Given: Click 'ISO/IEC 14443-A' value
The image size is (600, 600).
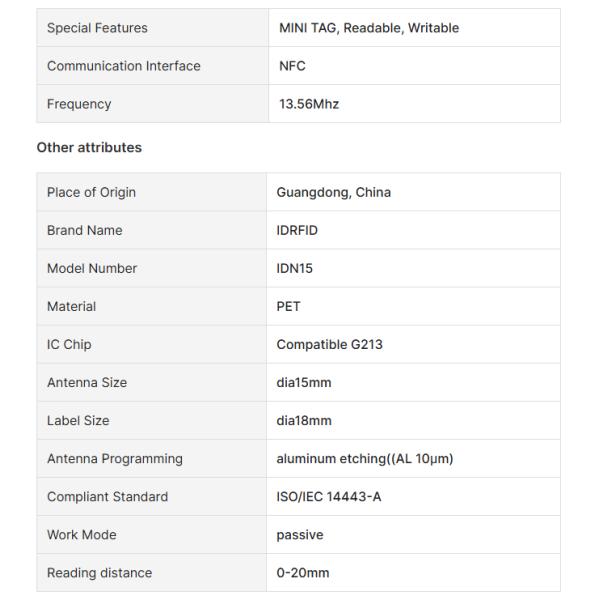Looking at the screenshot, I should (x=329, y=497).
